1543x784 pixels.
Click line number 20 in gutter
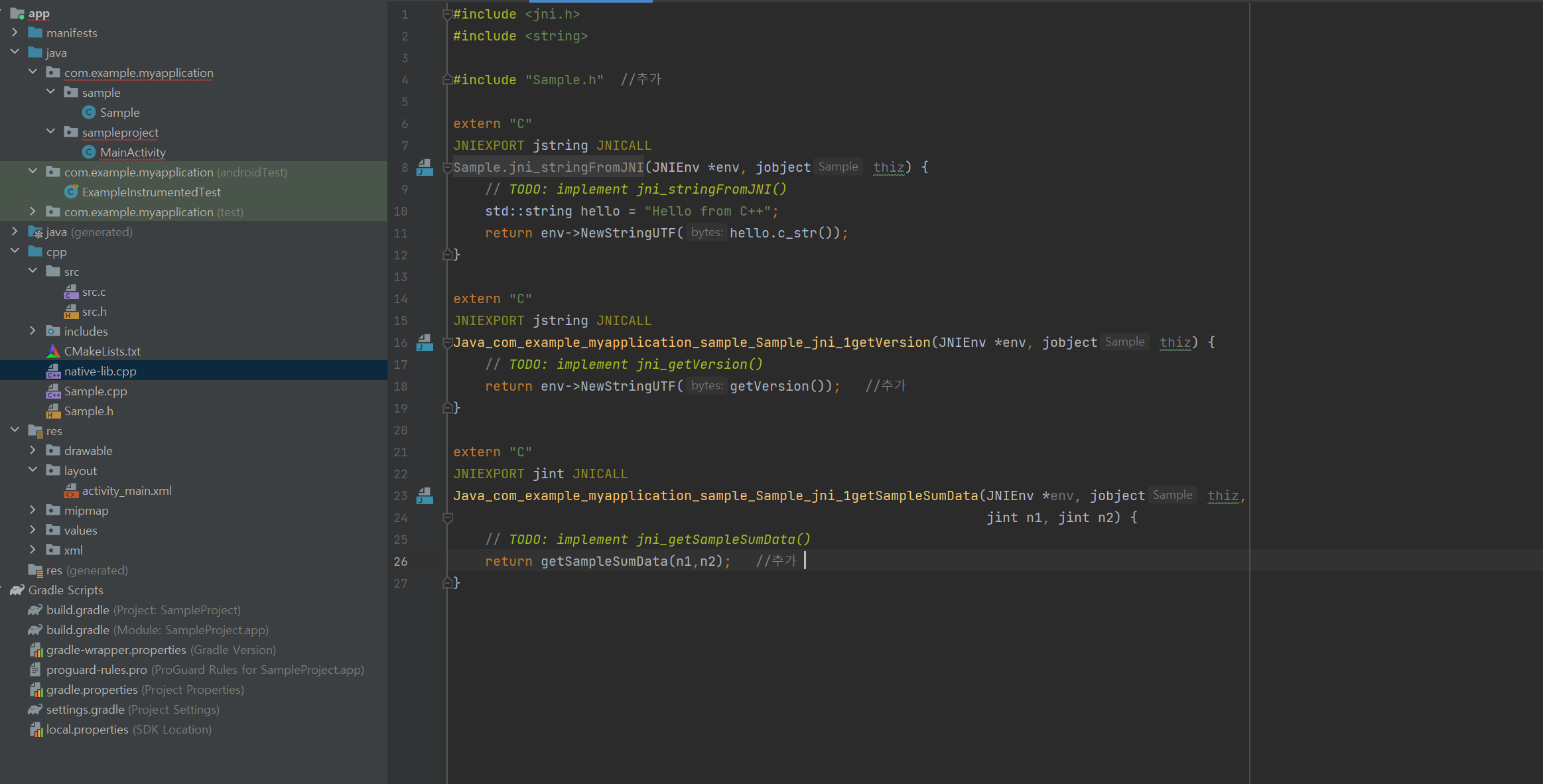point(401,430)
